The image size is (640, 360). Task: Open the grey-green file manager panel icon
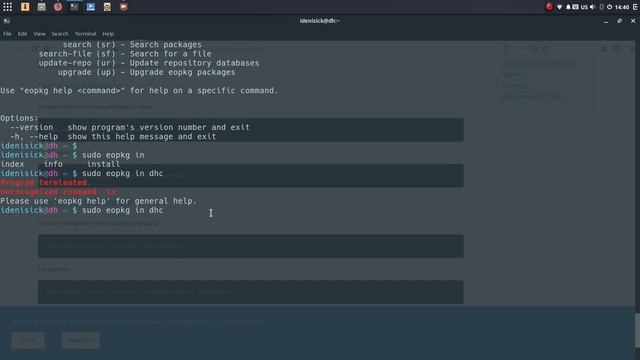pos(42,7)
